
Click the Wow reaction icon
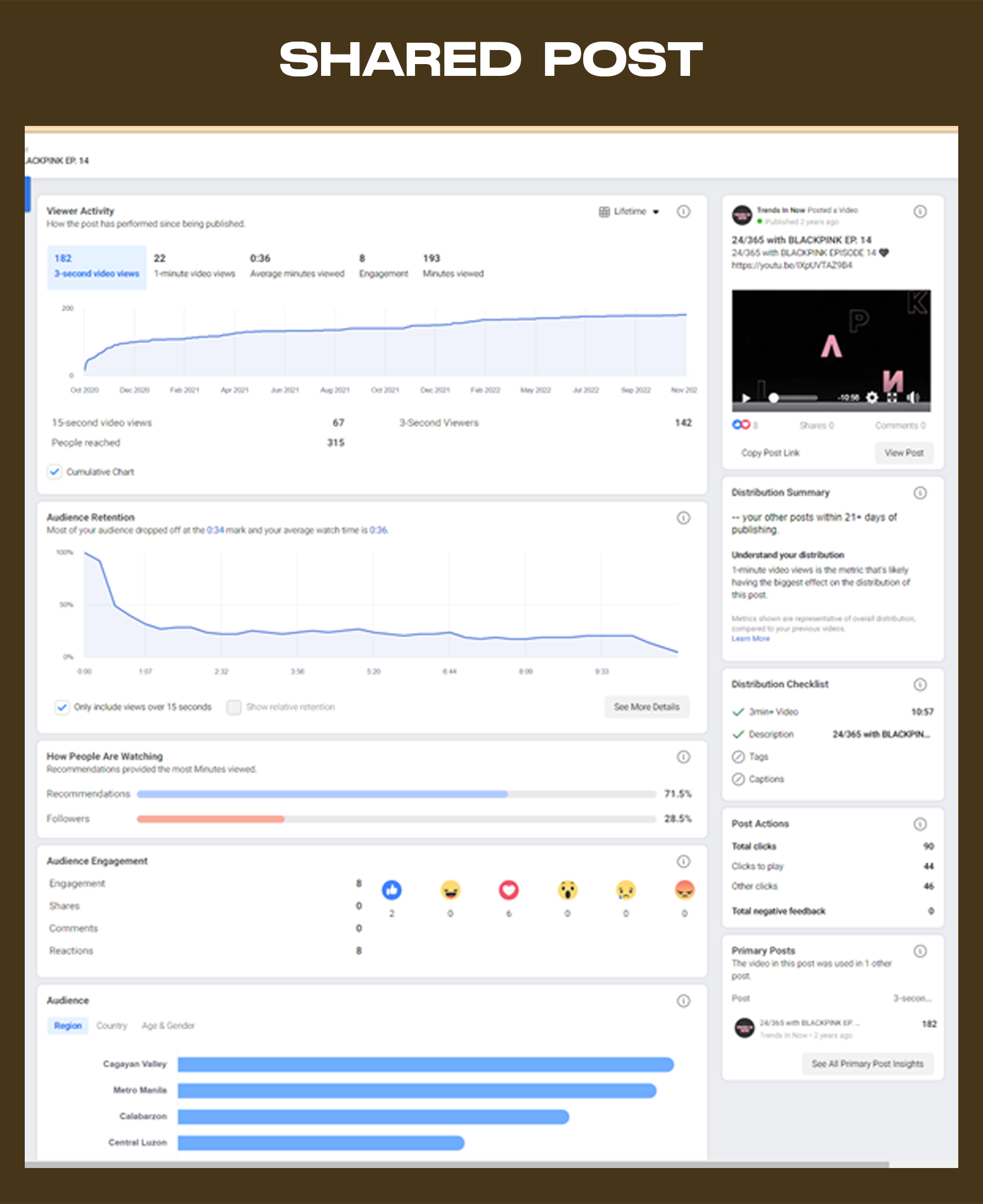[567, 890]
